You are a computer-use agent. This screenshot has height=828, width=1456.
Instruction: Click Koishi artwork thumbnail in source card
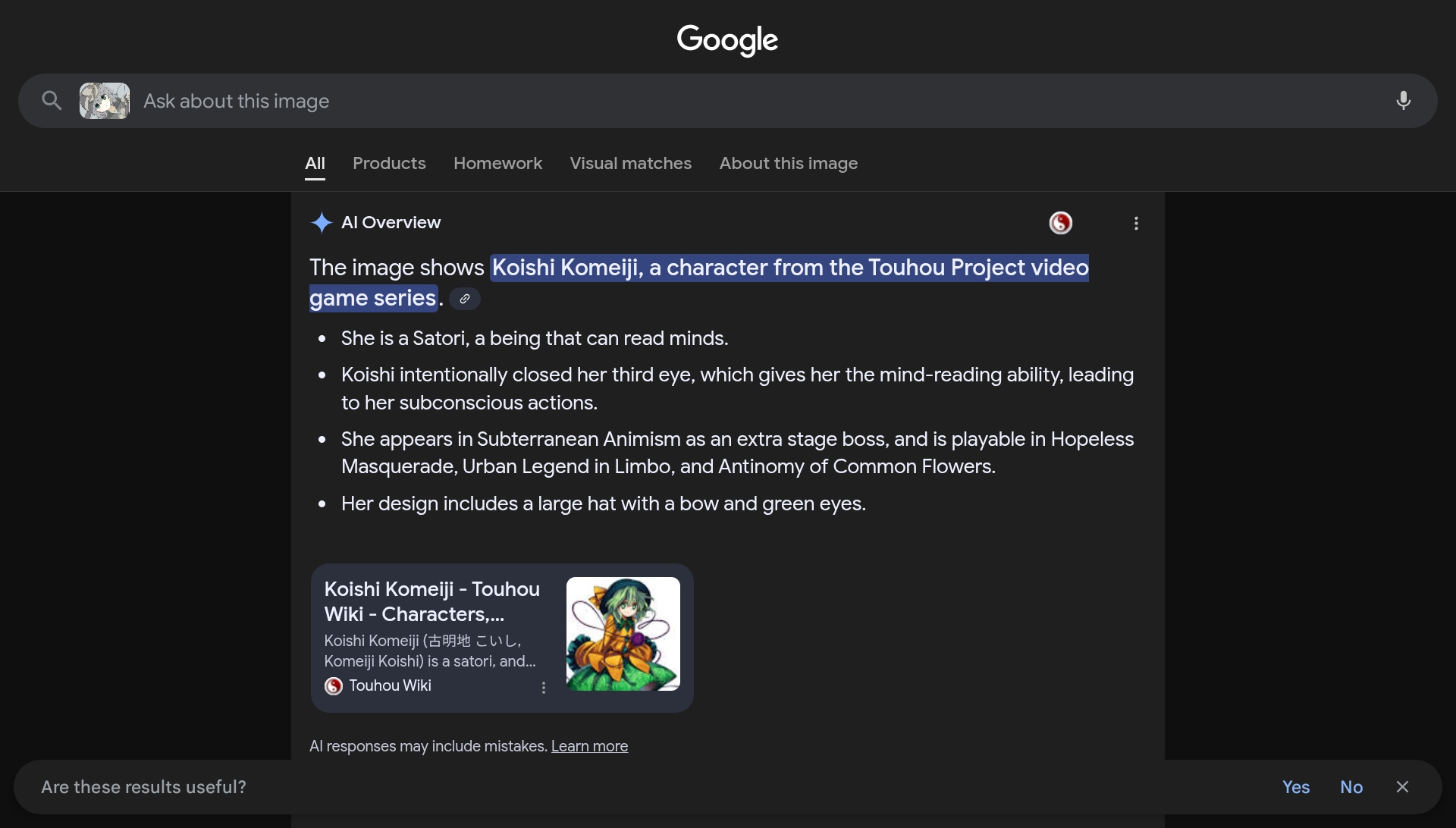623,634
